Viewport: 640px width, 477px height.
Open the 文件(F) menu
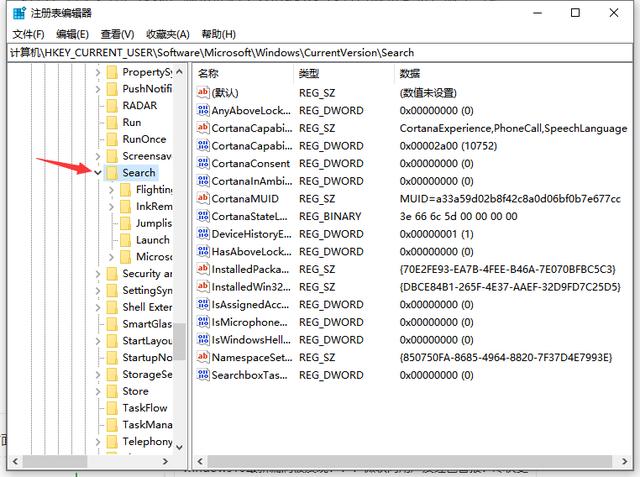[28, 34]
